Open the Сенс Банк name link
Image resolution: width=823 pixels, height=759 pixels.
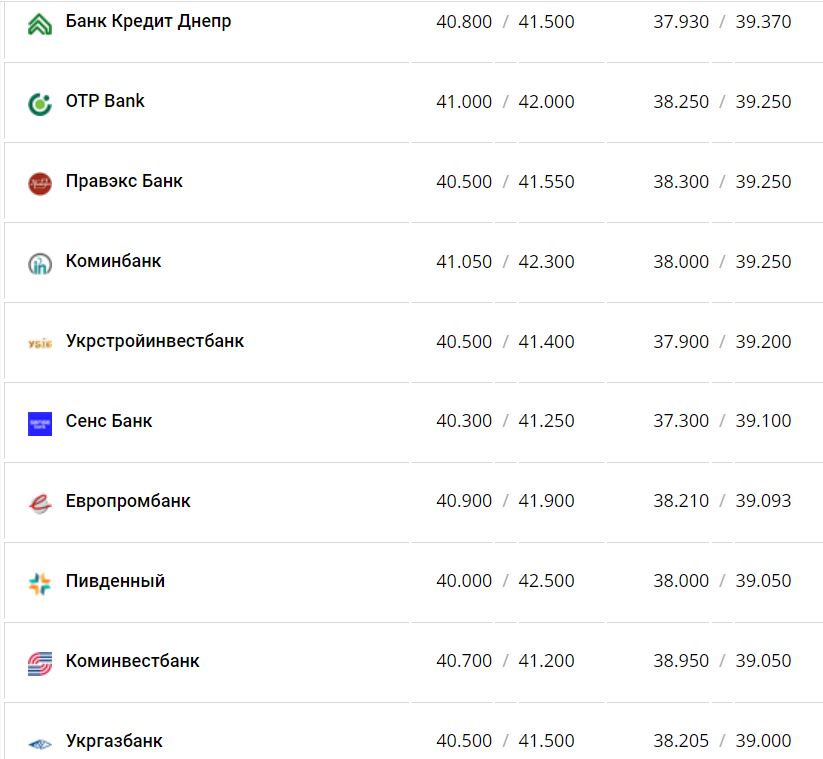(x=109, y=421)
